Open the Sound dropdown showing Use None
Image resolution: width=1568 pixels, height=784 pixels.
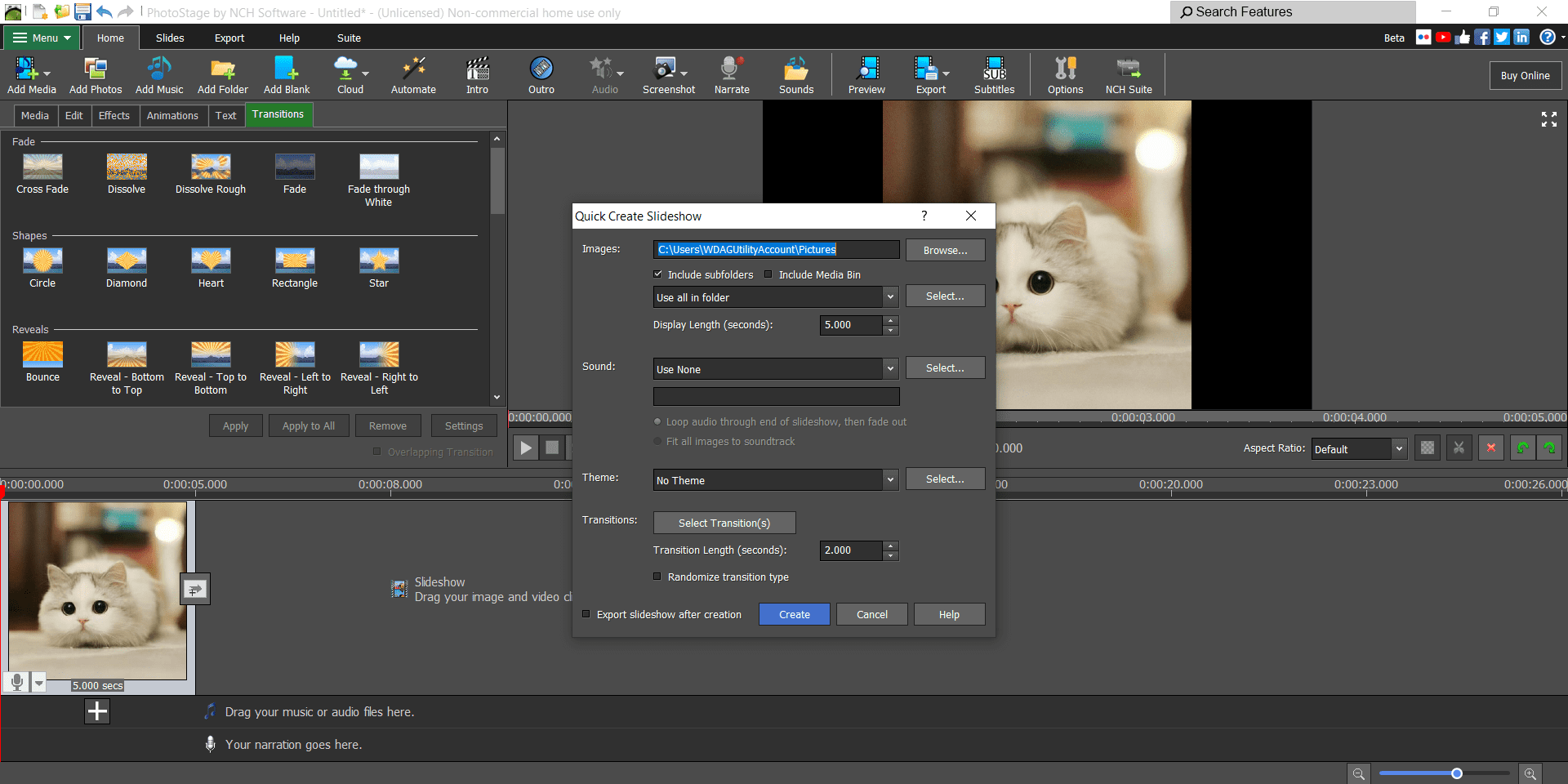point(890,369)
